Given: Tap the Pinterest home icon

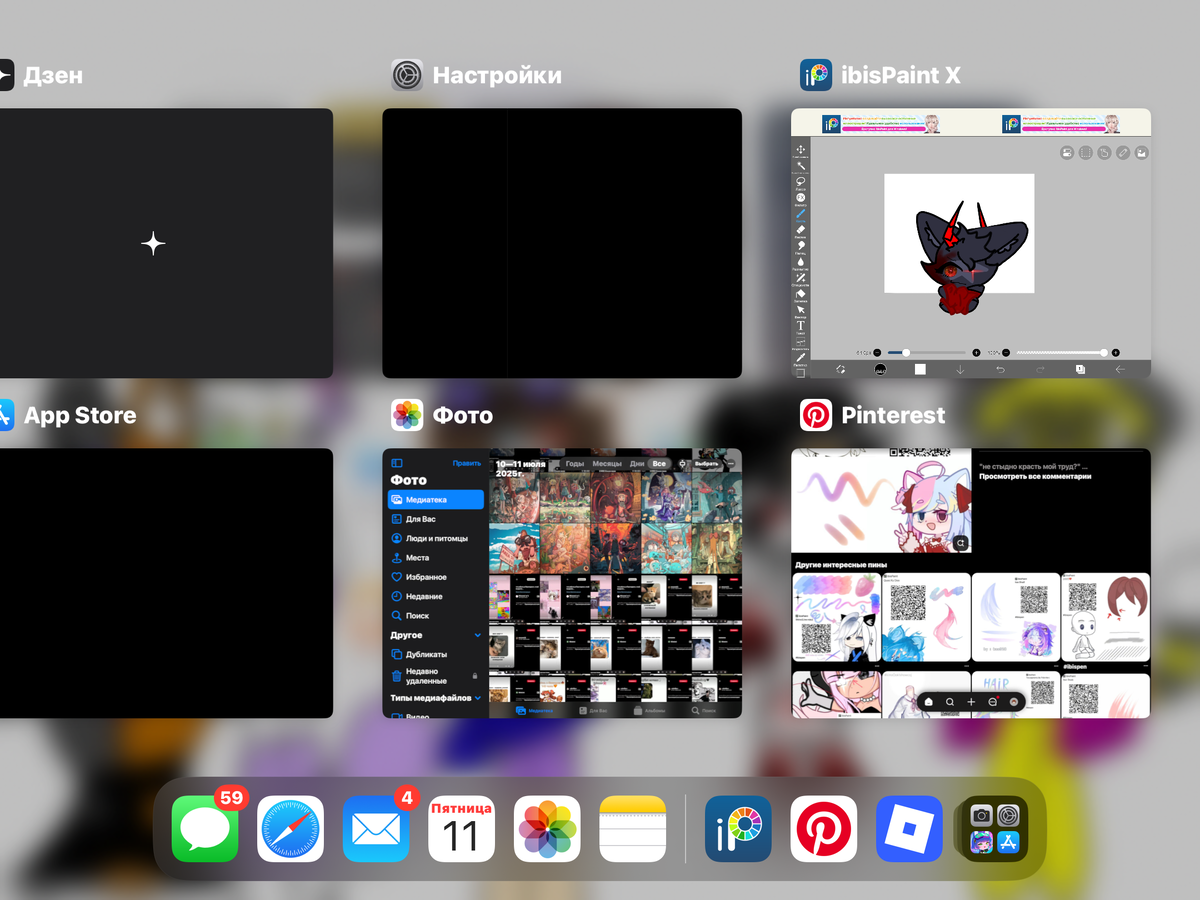Looking at the screenshot, I should 928,702.
